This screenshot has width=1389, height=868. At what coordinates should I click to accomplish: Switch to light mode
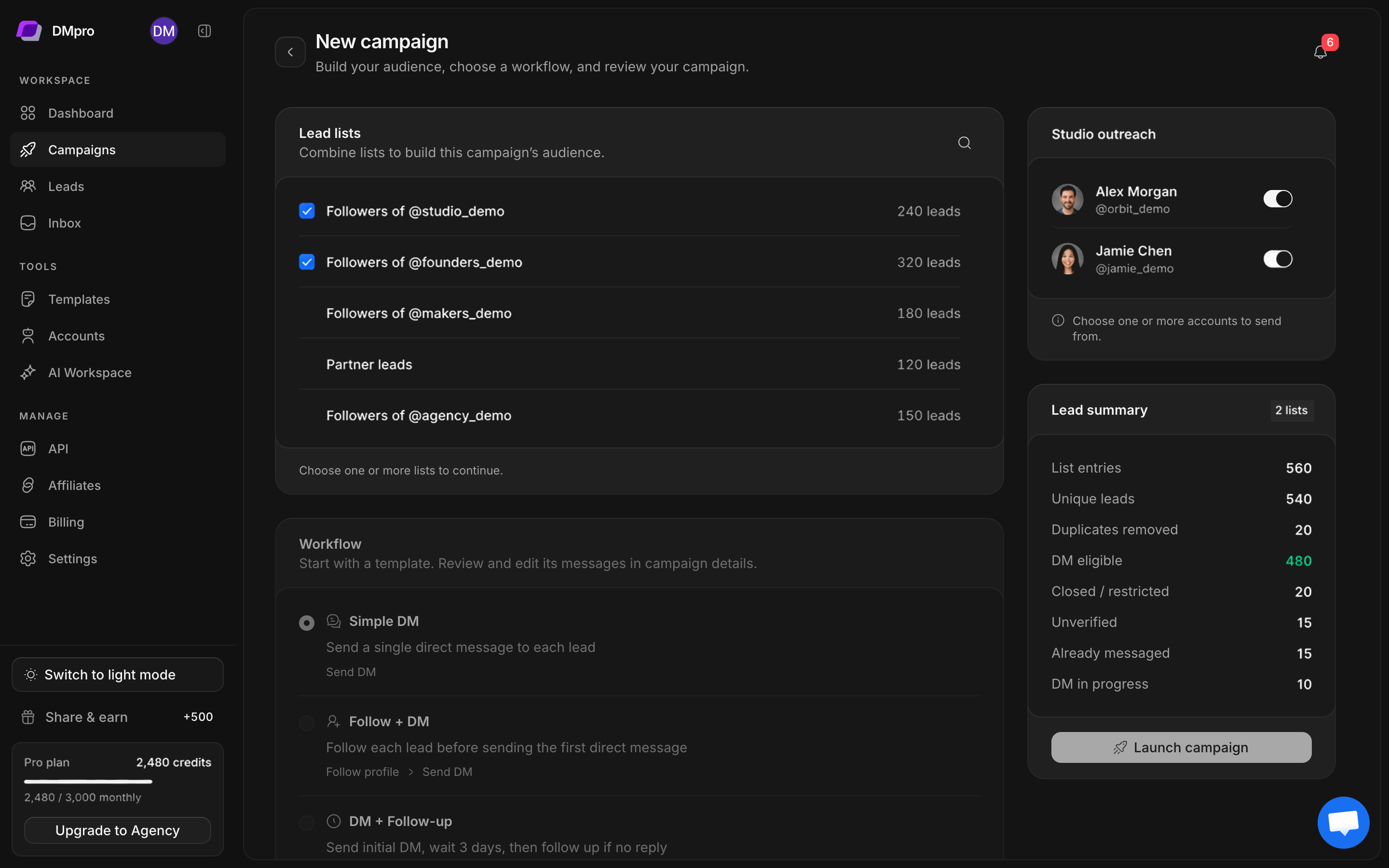[118, 675]
